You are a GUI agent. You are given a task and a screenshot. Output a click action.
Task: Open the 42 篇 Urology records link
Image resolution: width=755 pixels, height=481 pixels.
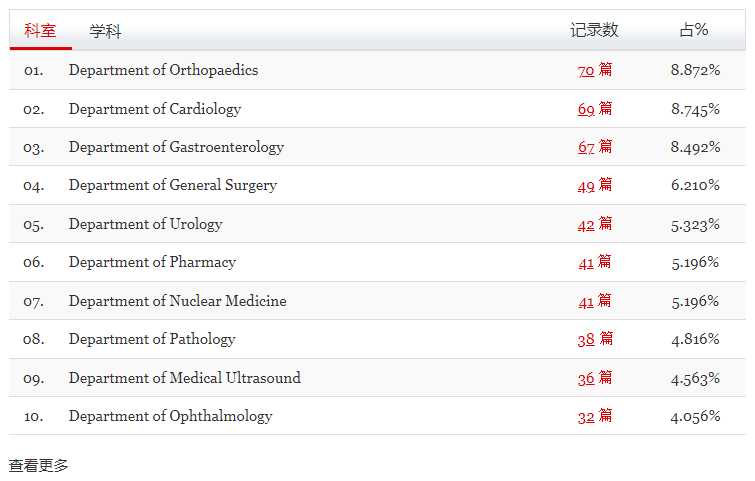[x=595, y=224]
